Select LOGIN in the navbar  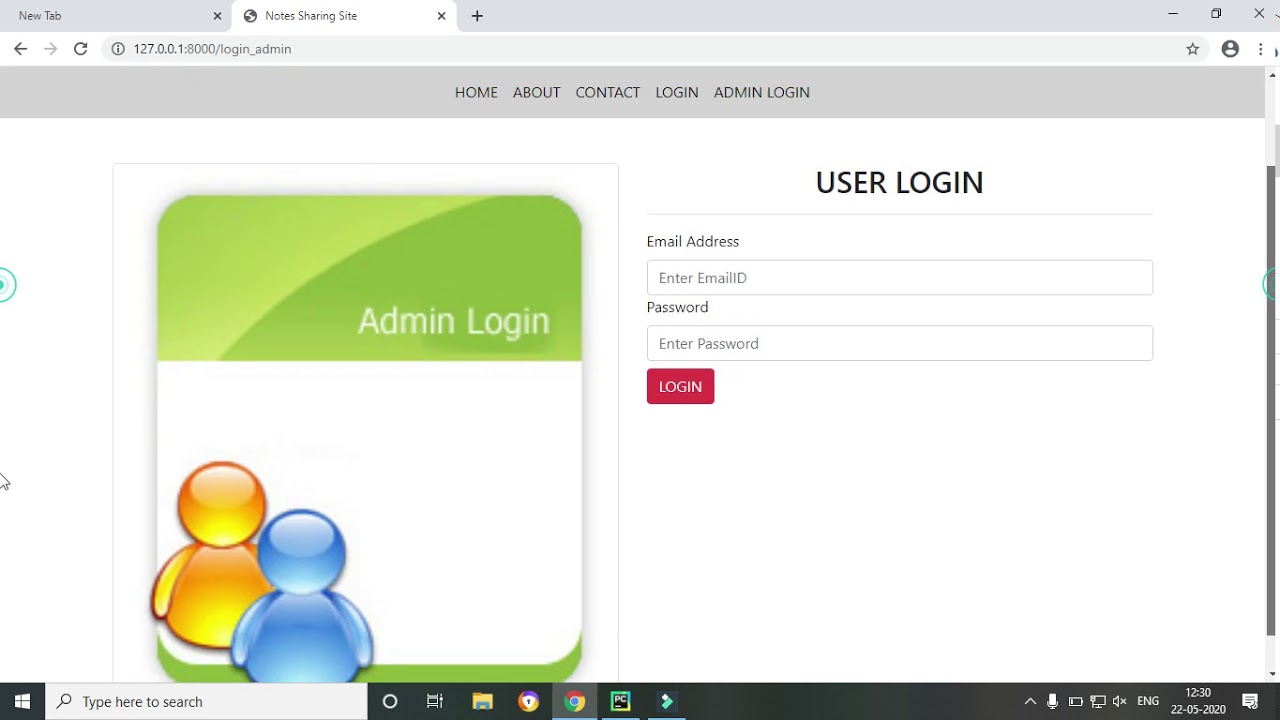click(677, 92)
